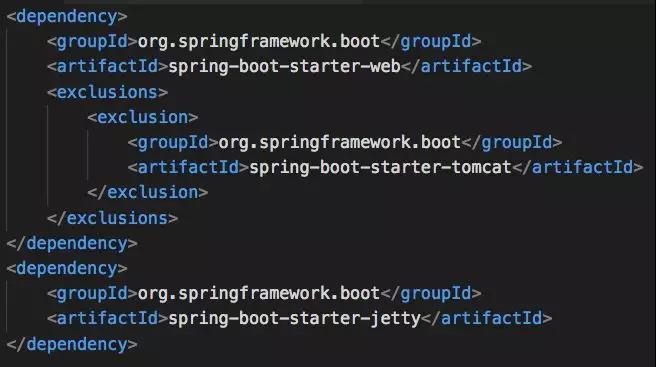Click the first org.springframework.boot groupId value
656x367 pixels.
click(259, 42)
